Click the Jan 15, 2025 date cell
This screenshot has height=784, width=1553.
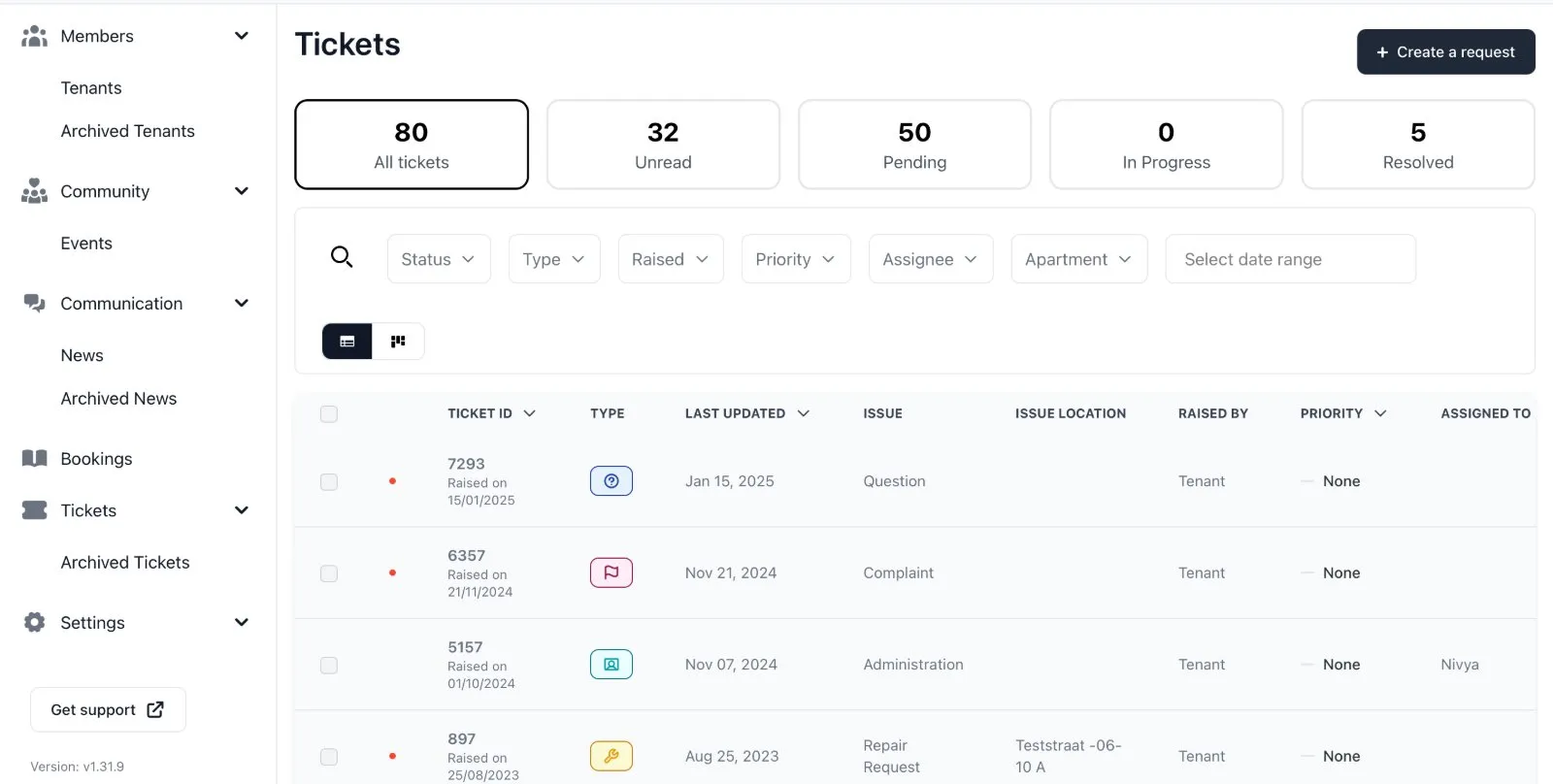[730, 481]
